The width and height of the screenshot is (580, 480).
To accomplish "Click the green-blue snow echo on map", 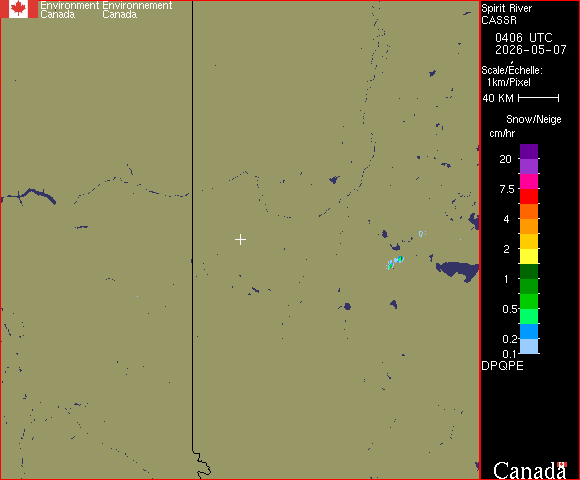I will [x=395, y=262].
